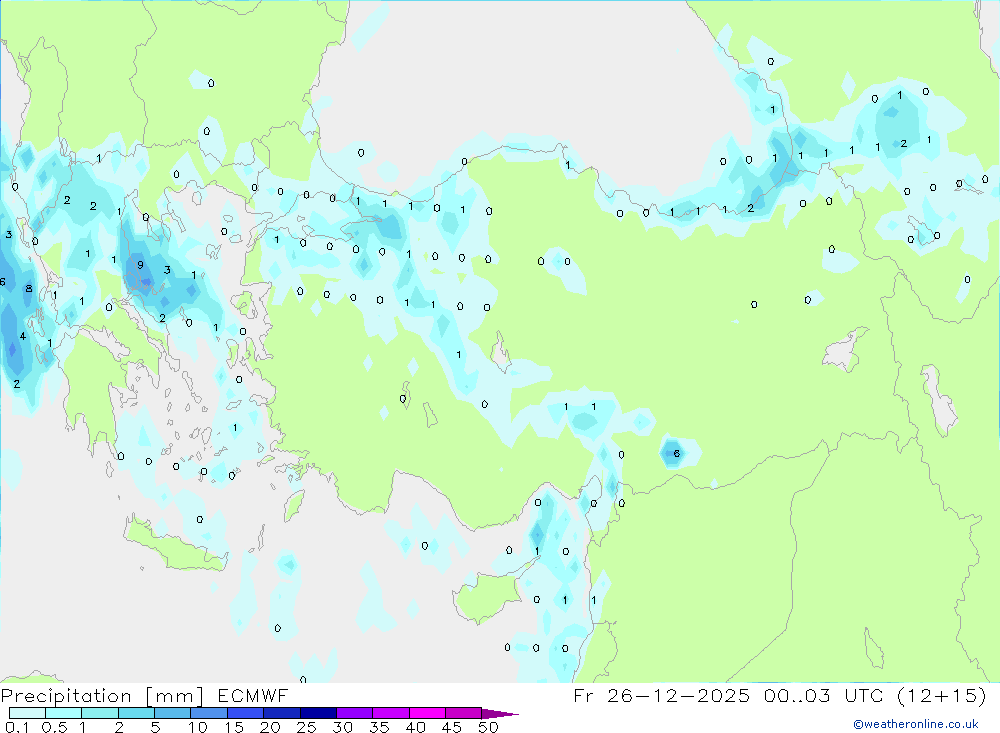Image resolution: width=1000 pixels, height=733 pixels.
Task: Click the '4' precipitation value on the map
Action: point(23,336)
